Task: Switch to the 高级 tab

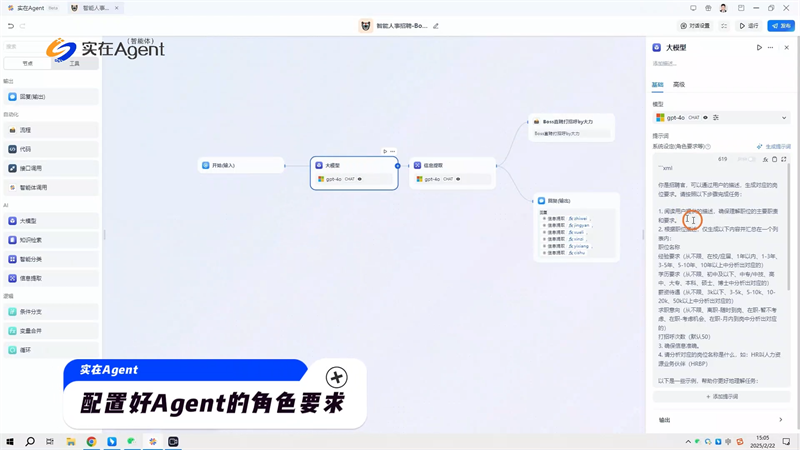Action: pos(679,85)
